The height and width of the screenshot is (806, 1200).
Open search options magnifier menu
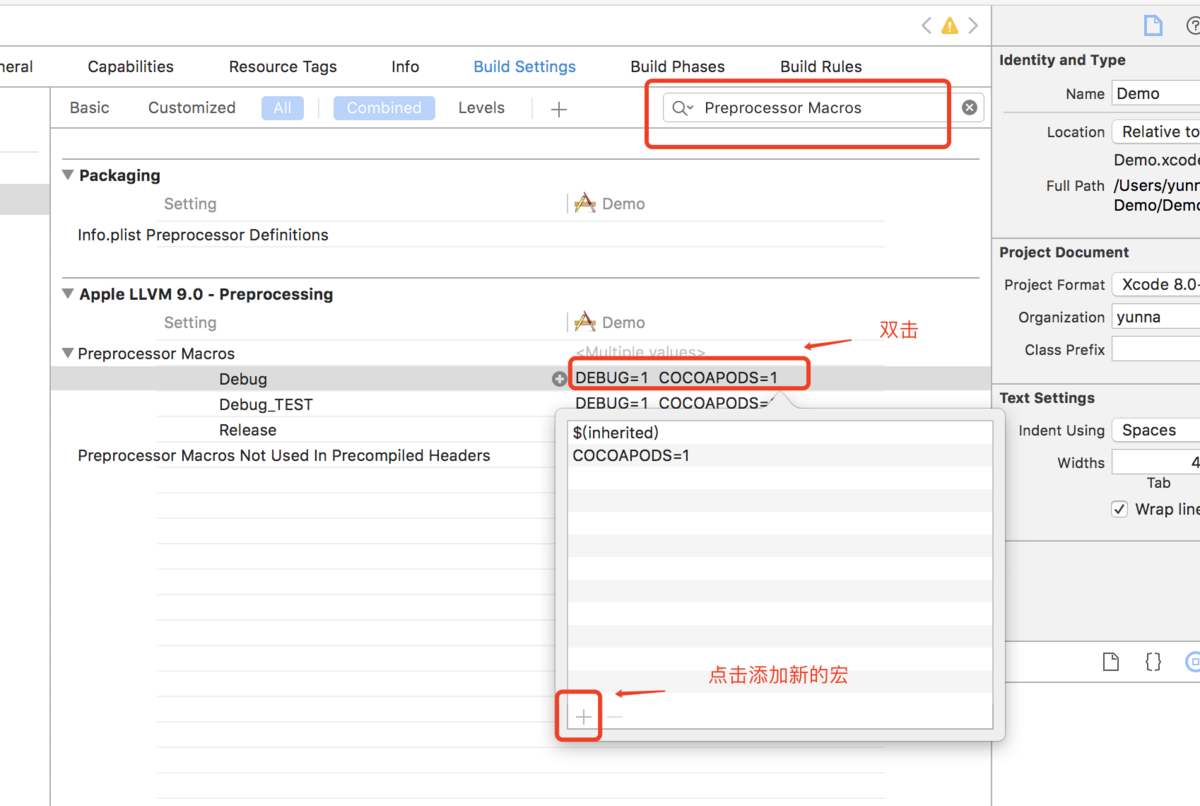tap(682, 108)
